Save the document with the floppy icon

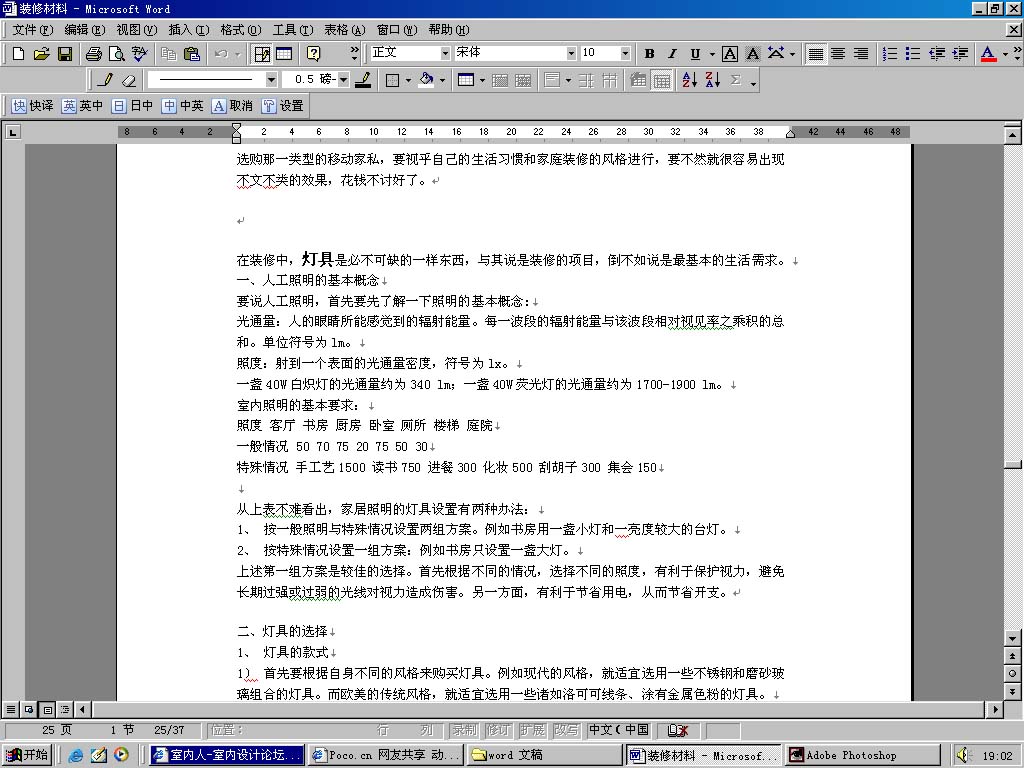tap(65, 54)
